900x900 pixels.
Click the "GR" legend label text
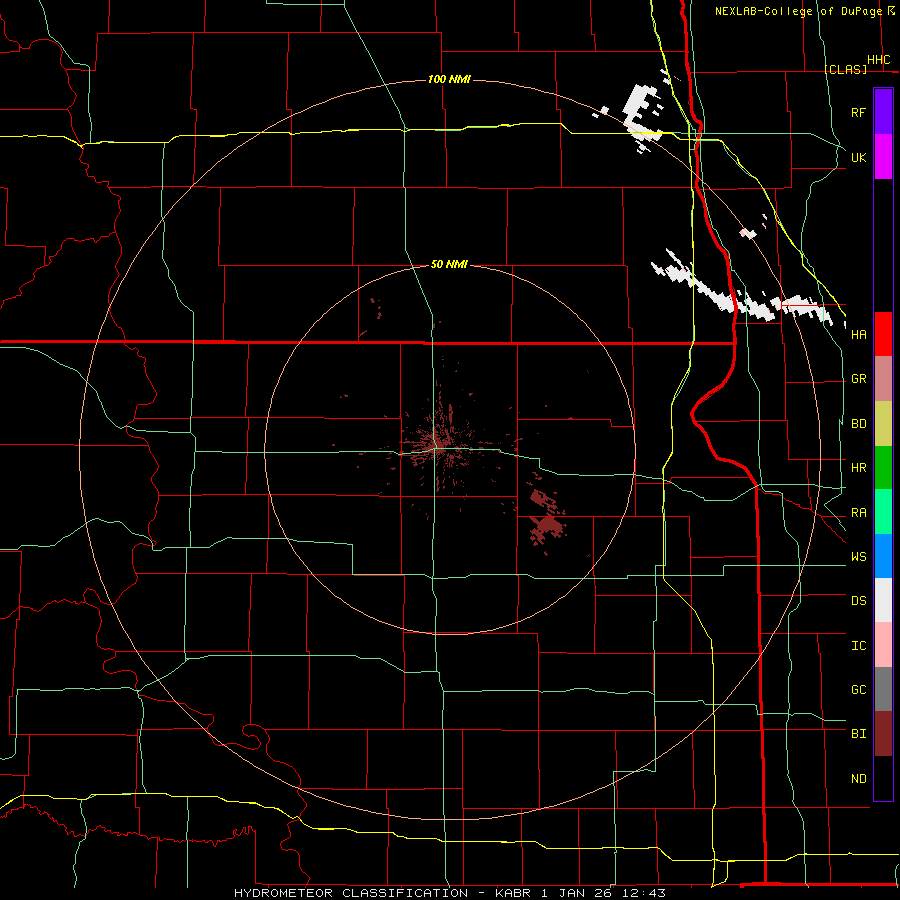tap(858, 379)
